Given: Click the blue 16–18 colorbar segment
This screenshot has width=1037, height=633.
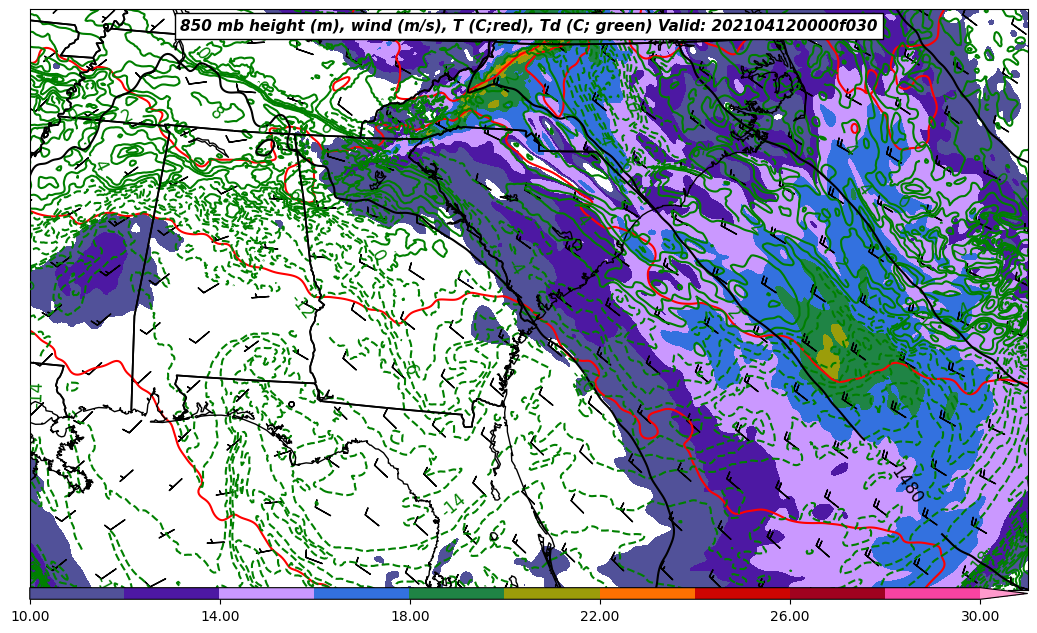Looking at the screenshot, I should click(362, 593).
